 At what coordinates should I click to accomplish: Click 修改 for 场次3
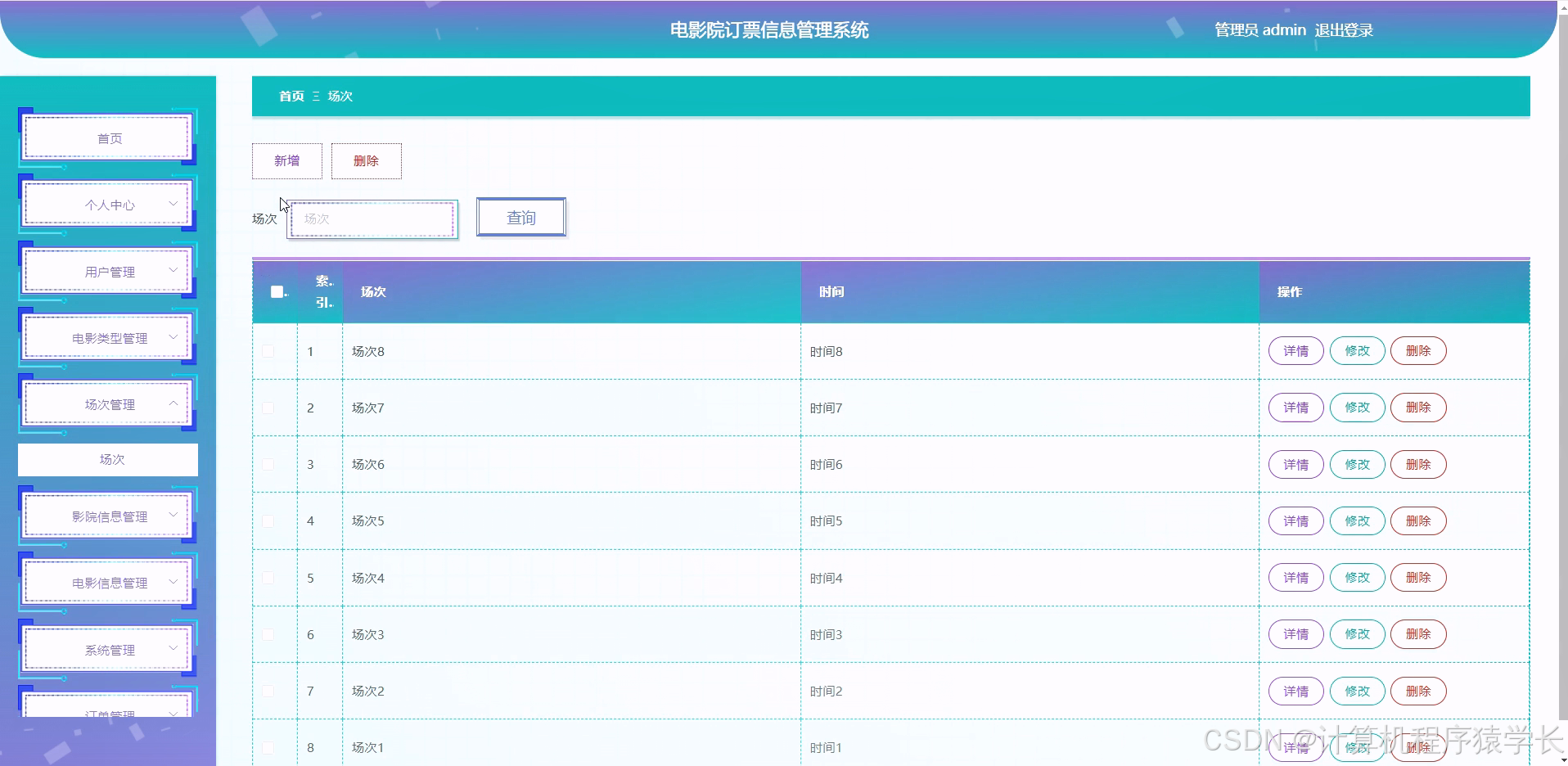pyautogui.click(x=1358, y=634)
